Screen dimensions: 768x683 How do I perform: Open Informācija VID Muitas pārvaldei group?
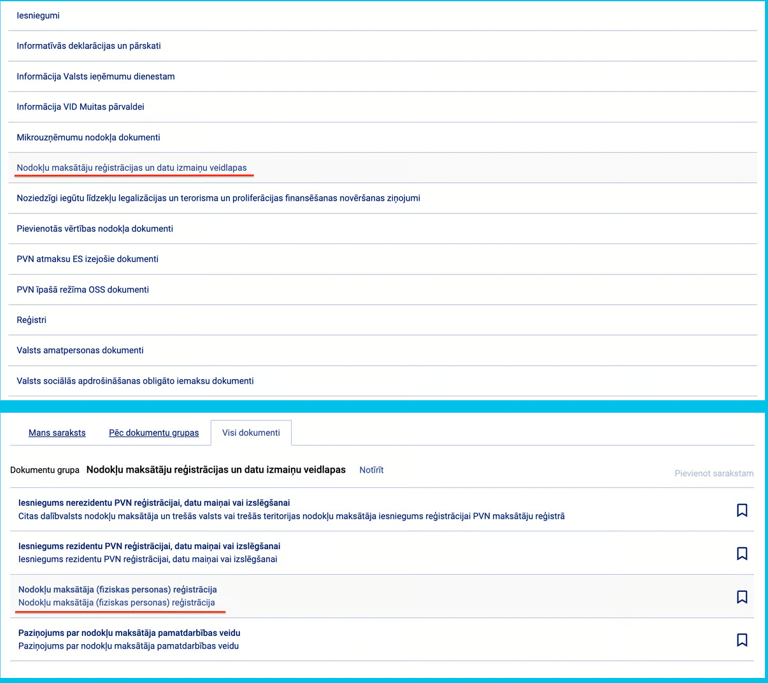[383, 107]
